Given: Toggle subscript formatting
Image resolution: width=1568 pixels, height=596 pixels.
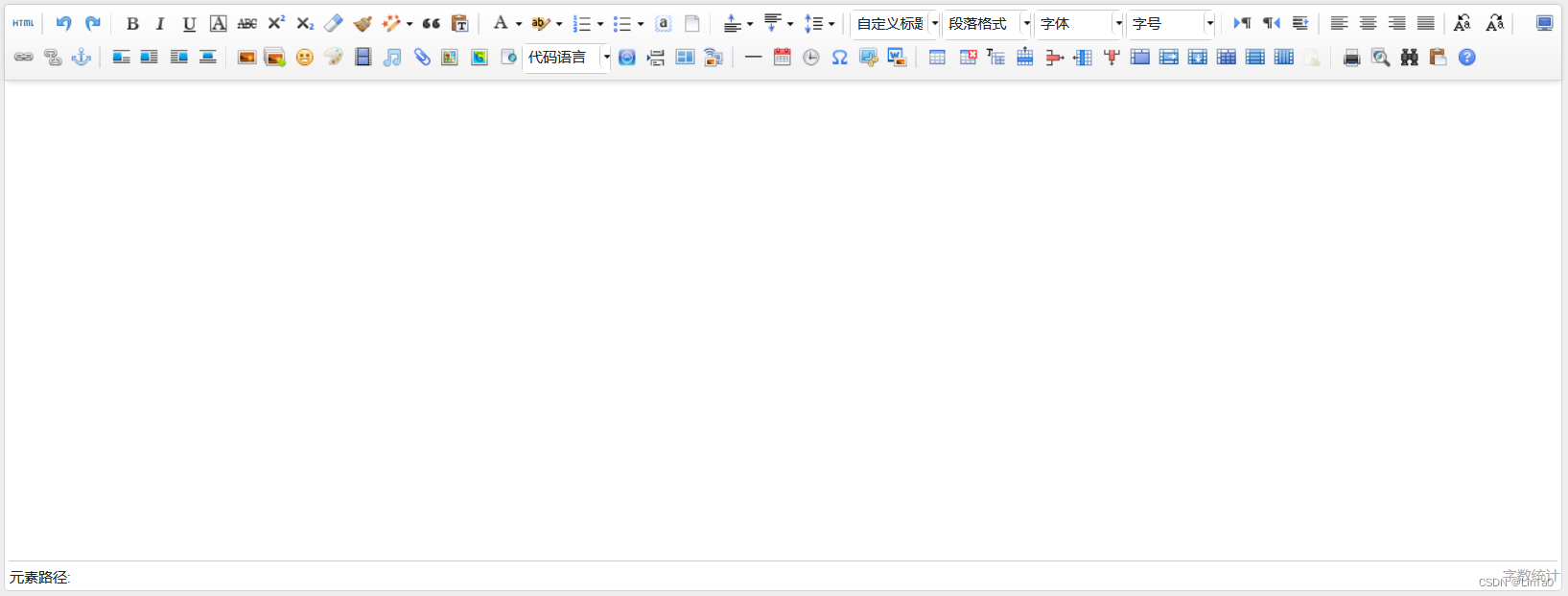Looking at the screenshot, I should (305, 23).
